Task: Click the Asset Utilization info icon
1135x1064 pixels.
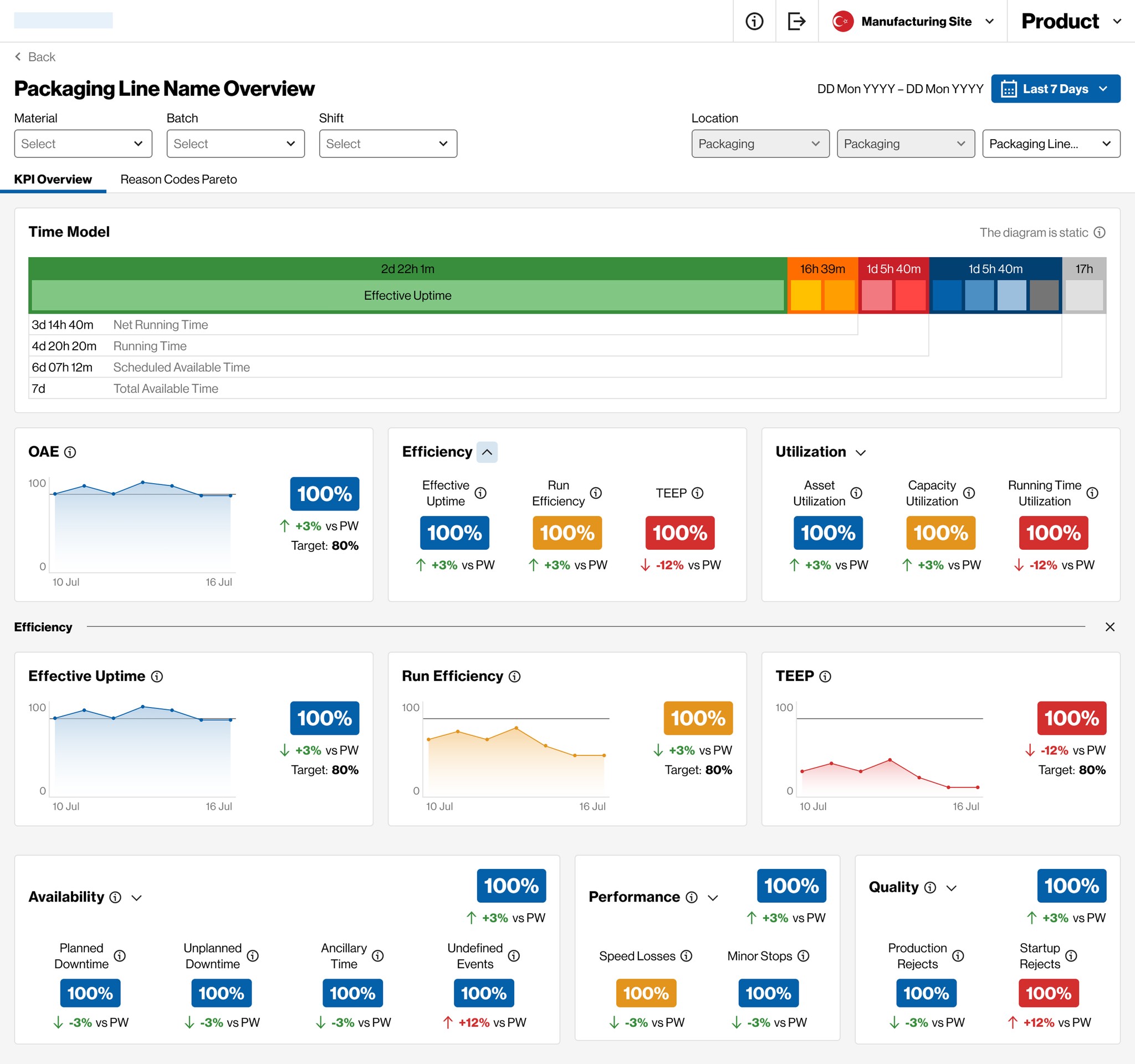Action: point(856,493)
